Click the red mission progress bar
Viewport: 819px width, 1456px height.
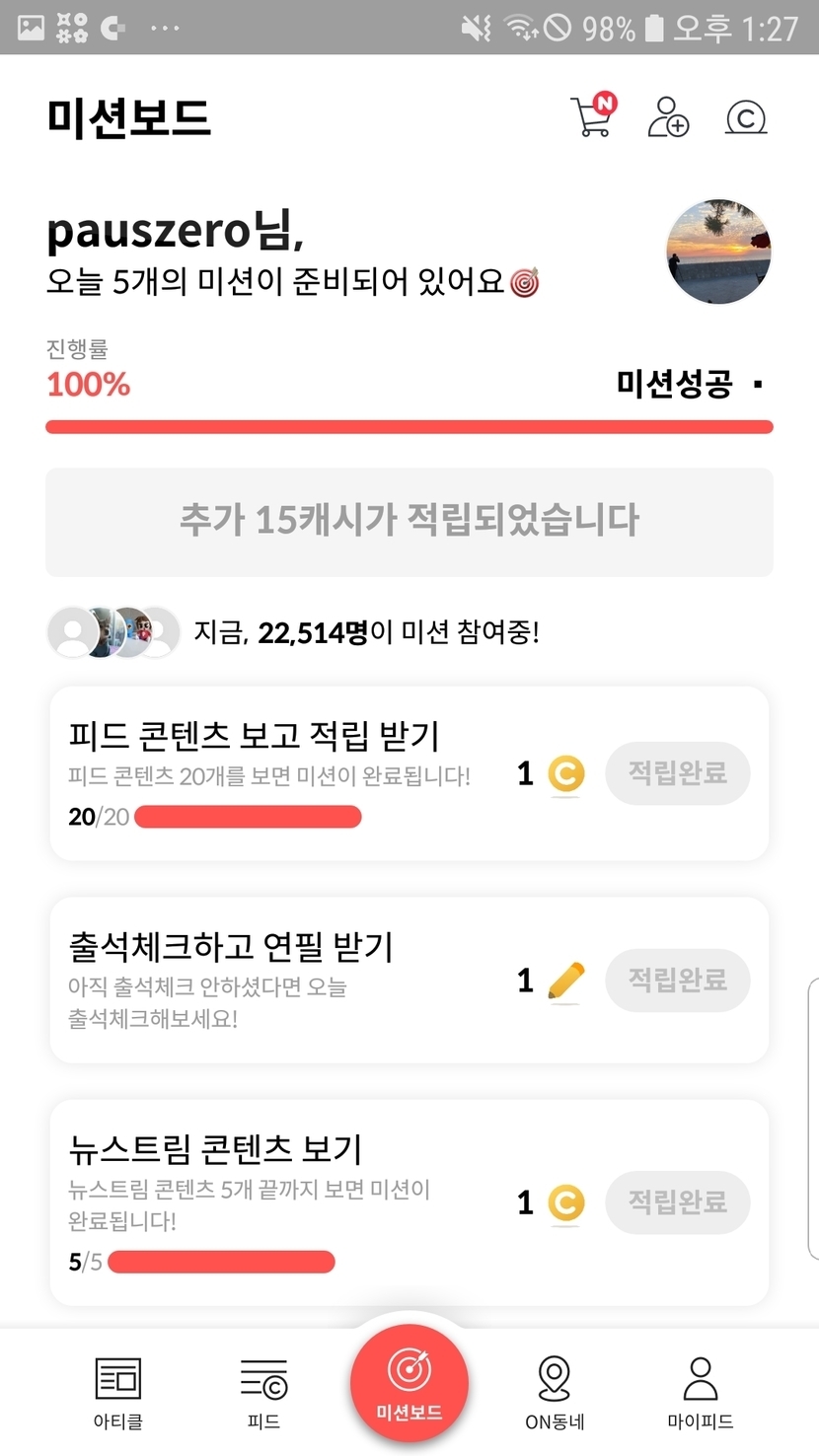(x=409, y=427)
